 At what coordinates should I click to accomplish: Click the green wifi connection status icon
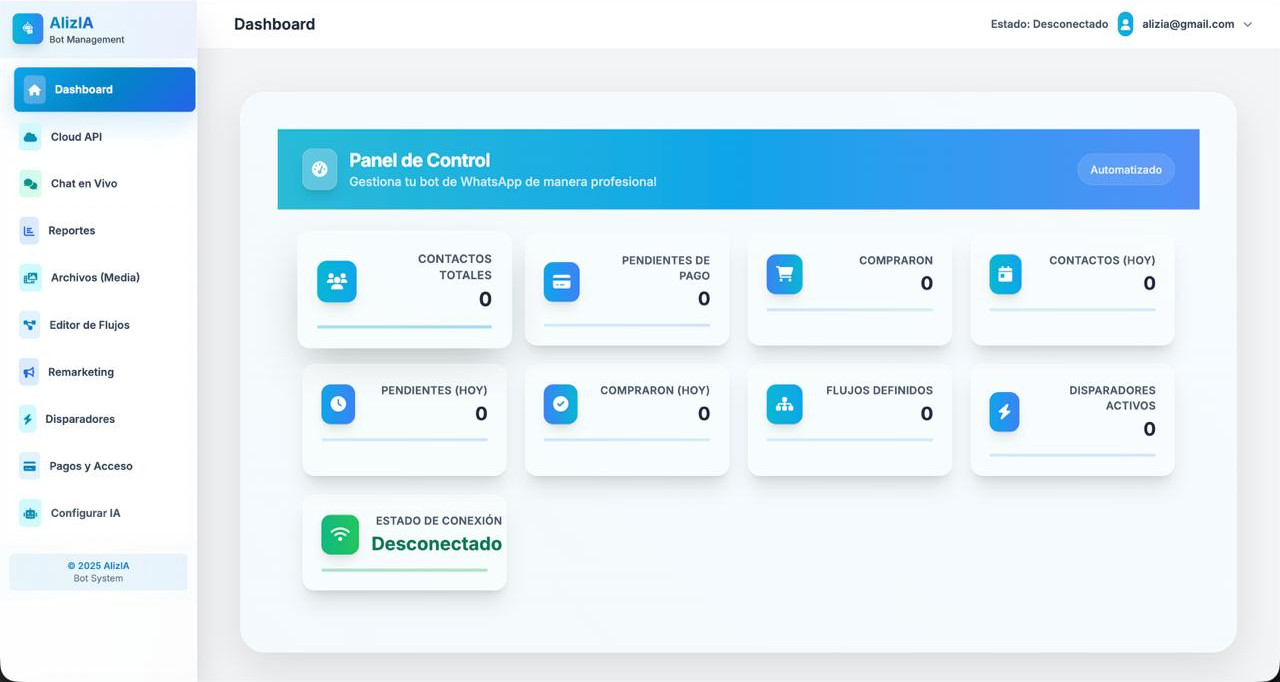pos(340,534)
